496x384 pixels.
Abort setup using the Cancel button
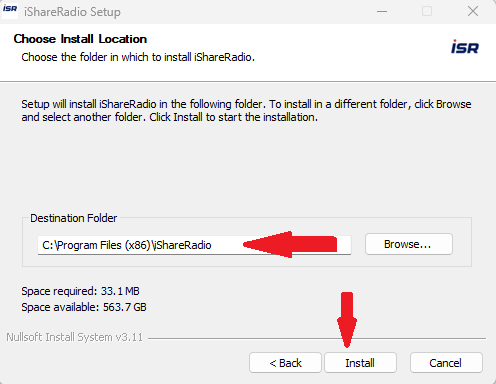pyautogui.click(x=446, y=363)
